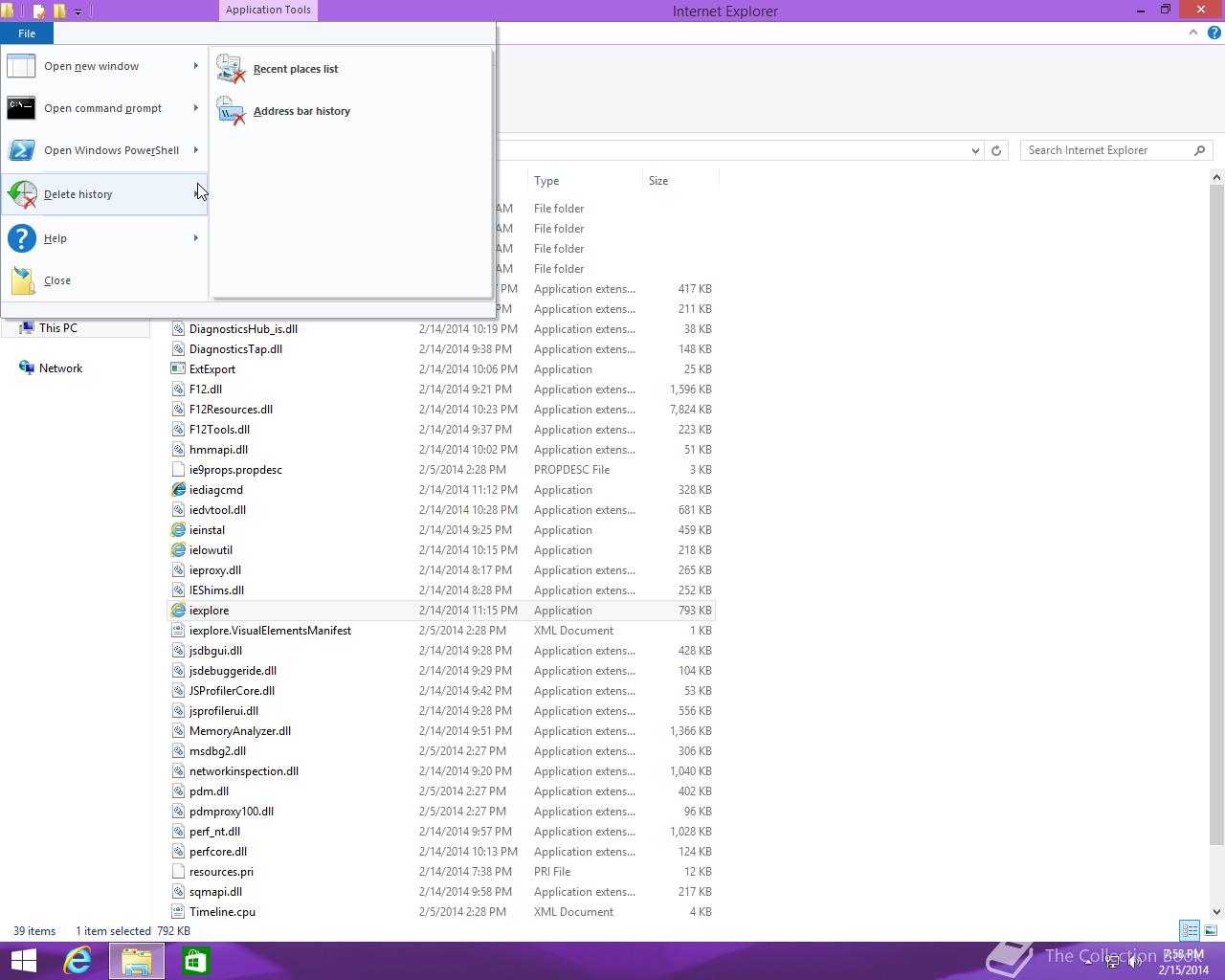Open the File tab
Viewport: 1225px width, 980px height.
click(27, 33)
